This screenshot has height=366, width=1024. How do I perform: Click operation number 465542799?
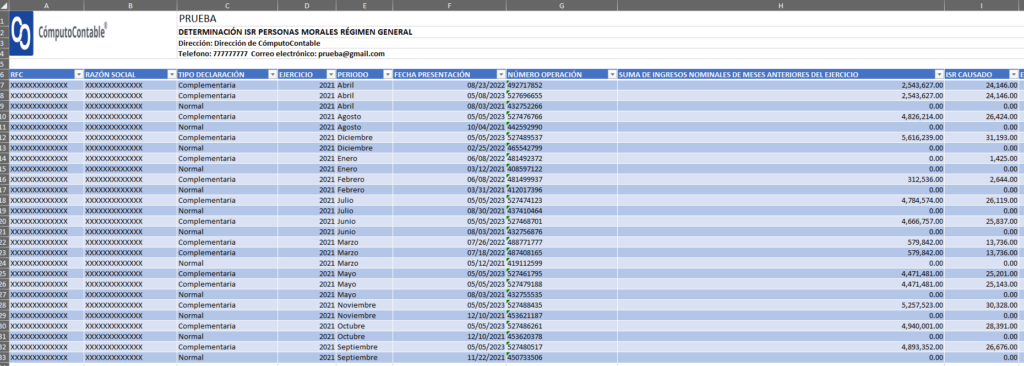click(x=524, y=148)
